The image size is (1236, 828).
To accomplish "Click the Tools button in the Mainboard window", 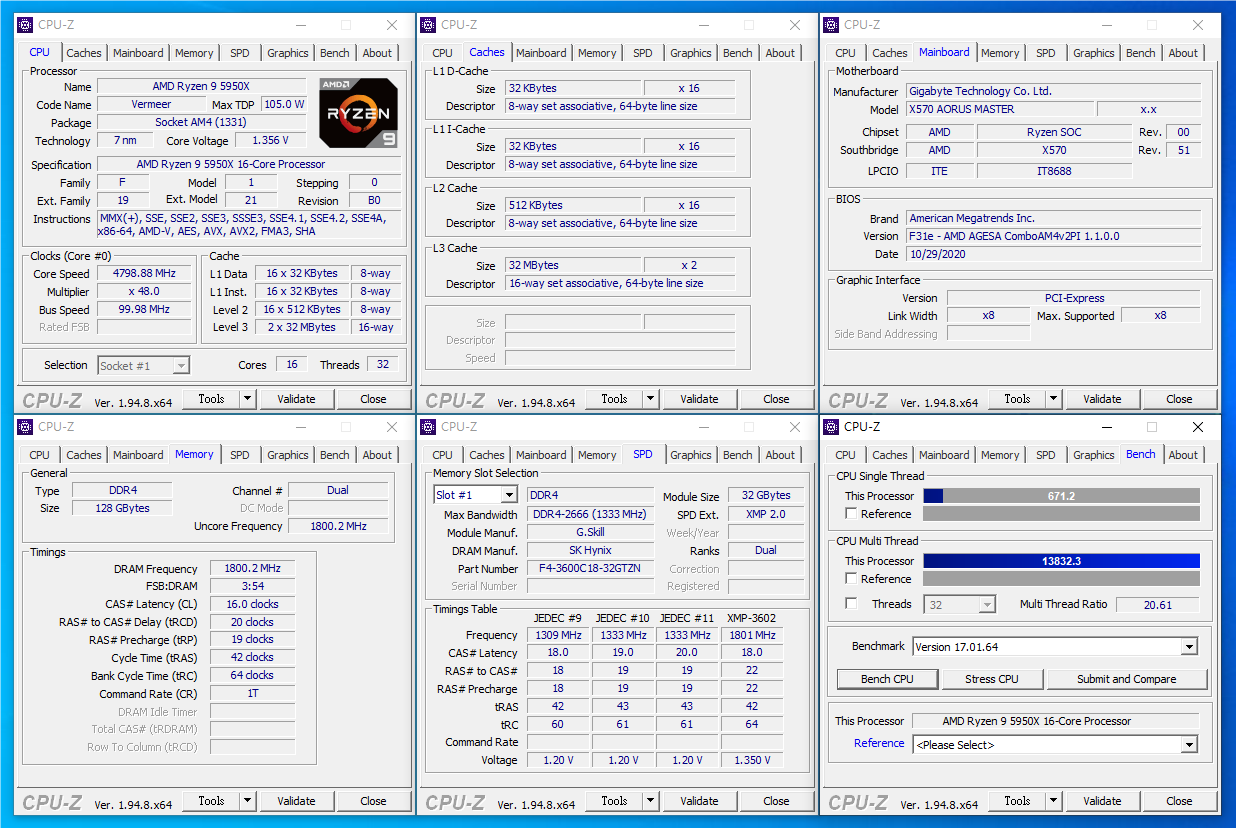I will (1017, 399).
